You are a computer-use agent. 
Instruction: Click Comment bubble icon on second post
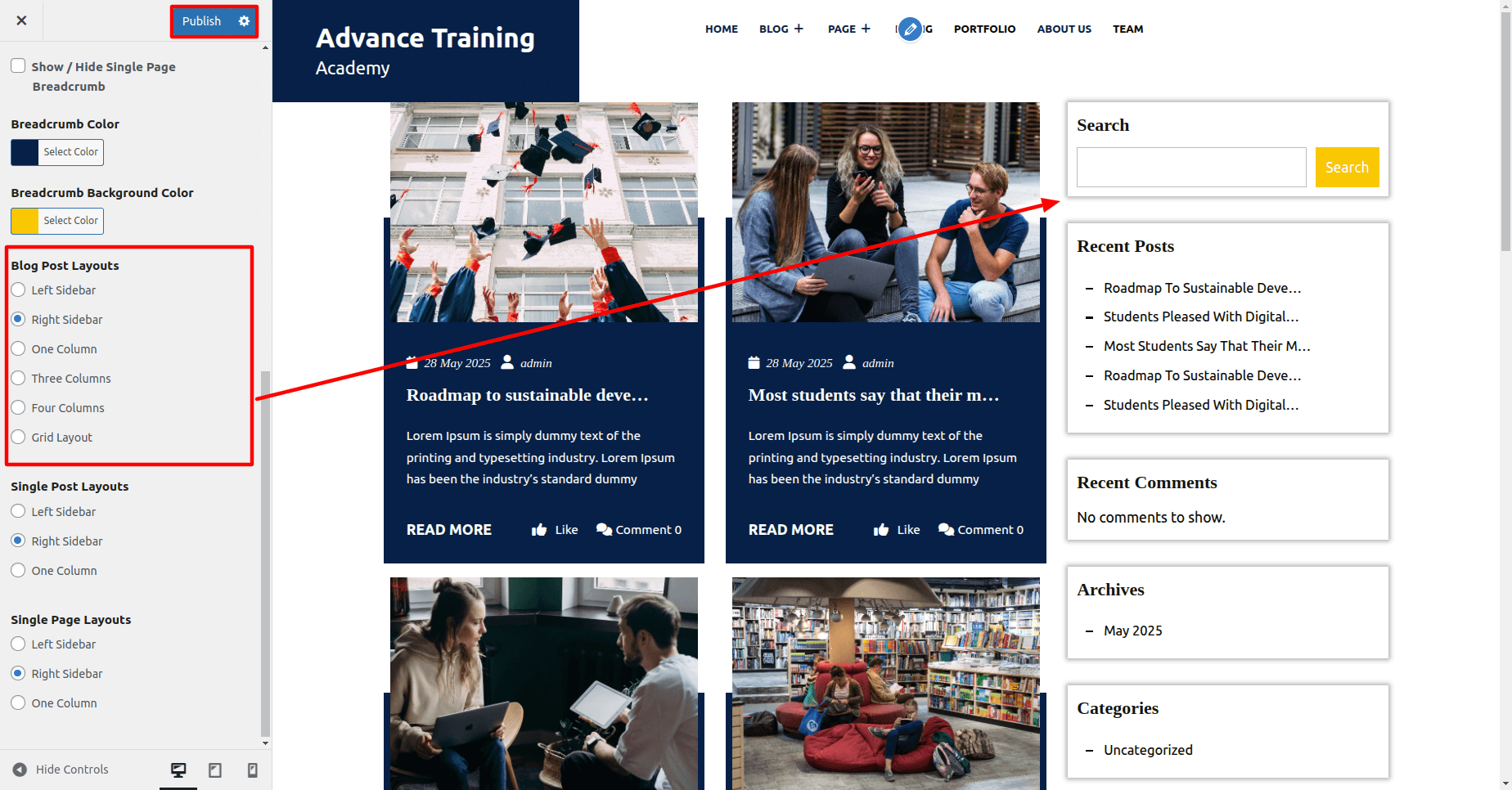point(946,530)
